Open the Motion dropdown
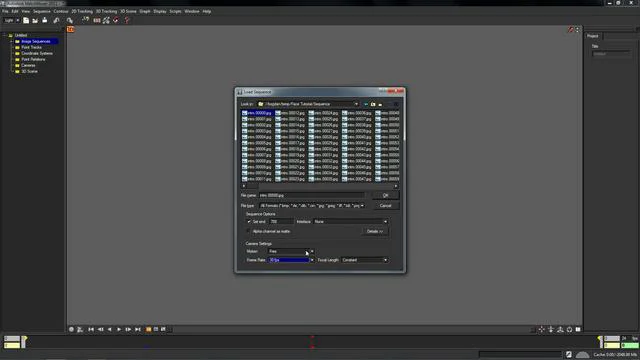640x360 pixels. pos(312,251)
